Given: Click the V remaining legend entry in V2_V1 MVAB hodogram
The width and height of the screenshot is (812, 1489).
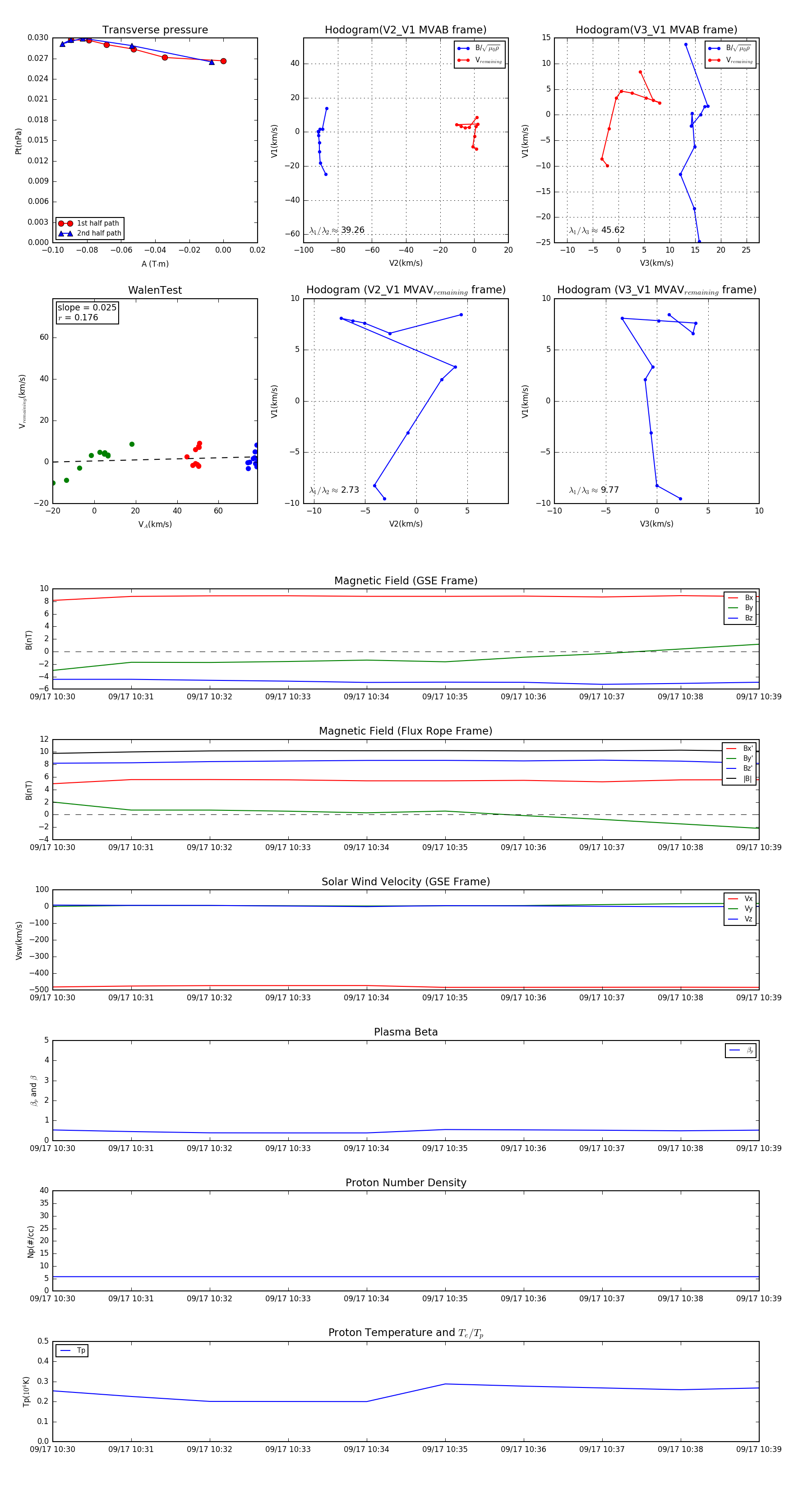Looking at the screenshot, I should (480, 60).
